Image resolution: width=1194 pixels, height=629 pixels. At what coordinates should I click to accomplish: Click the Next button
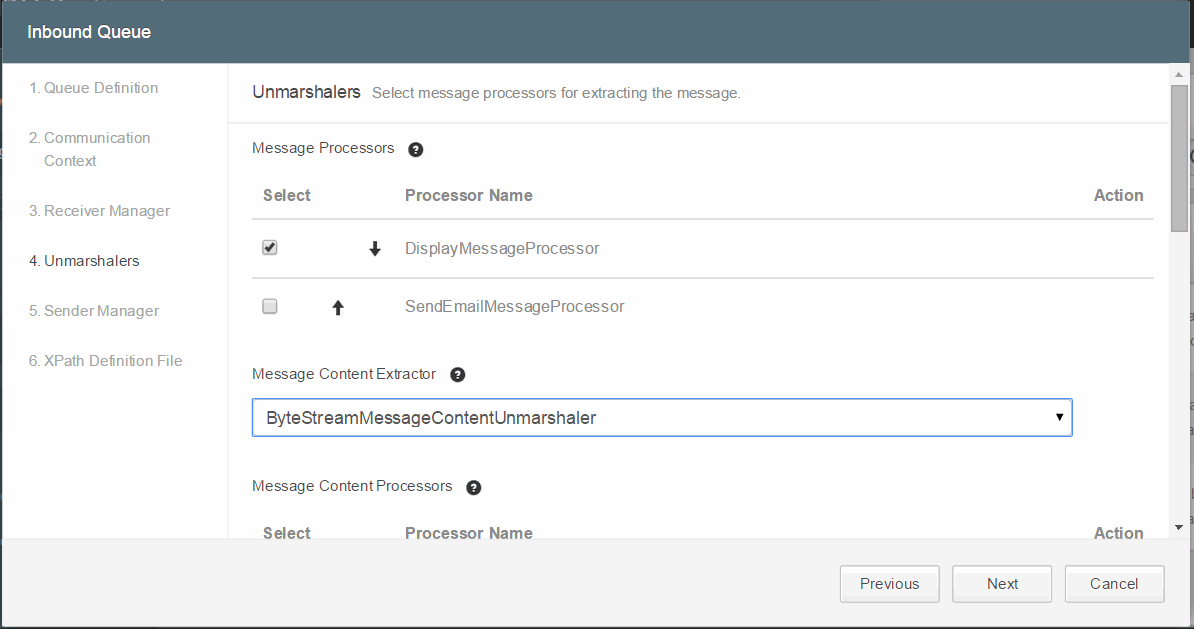[1002, 584]
